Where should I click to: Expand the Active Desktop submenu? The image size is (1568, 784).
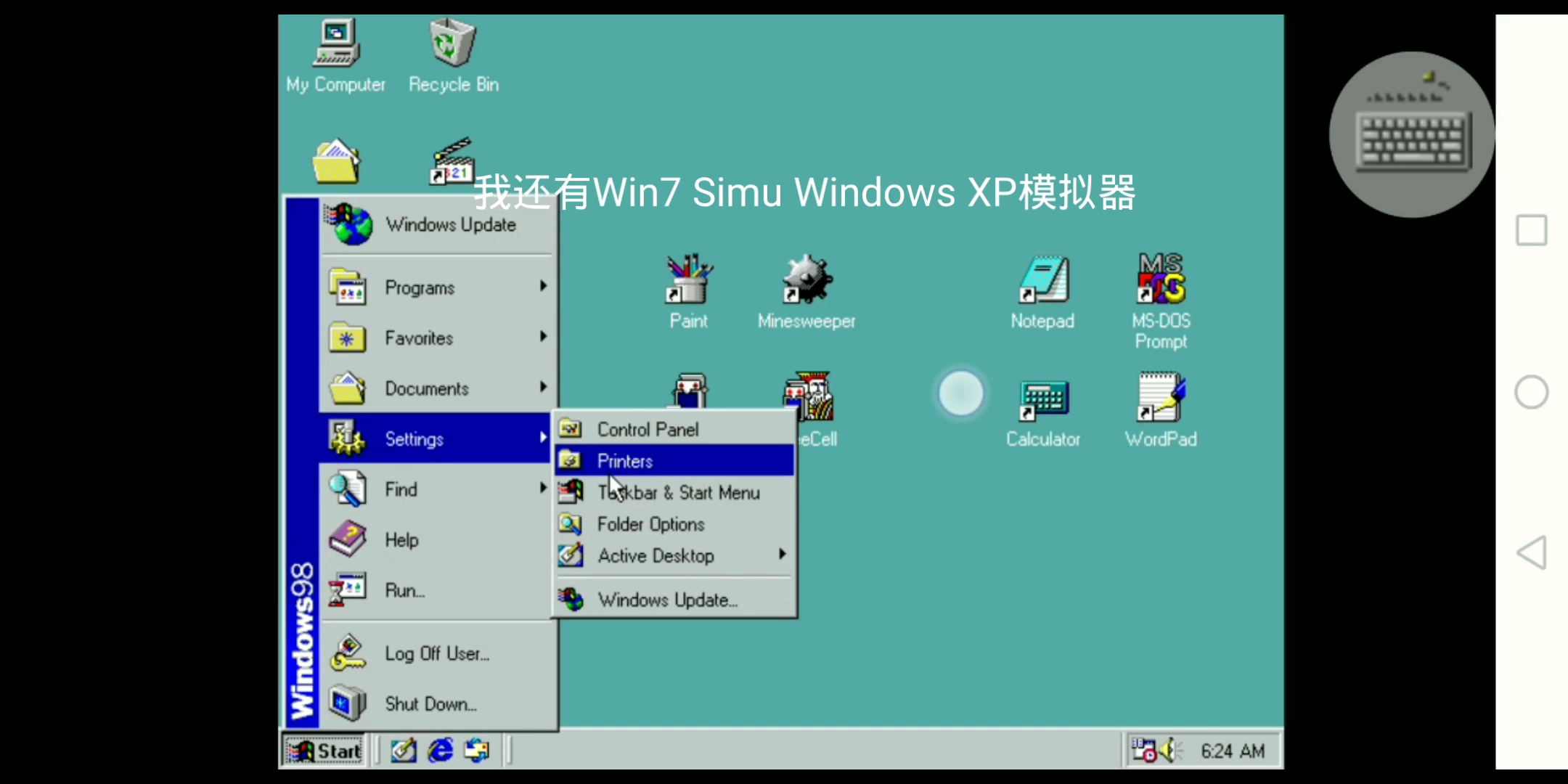(x=656, y=555)
